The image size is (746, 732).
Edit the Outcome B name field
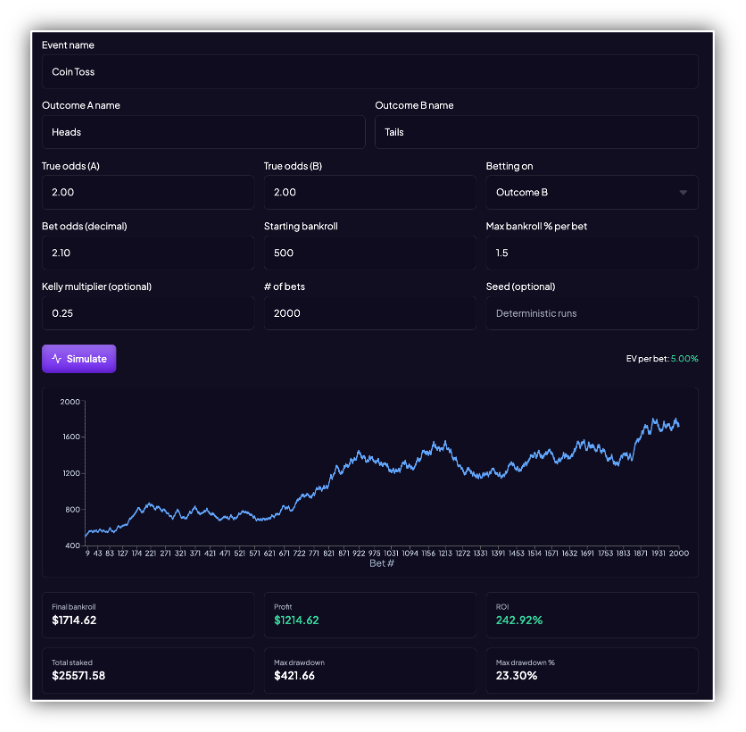point(536,132)
